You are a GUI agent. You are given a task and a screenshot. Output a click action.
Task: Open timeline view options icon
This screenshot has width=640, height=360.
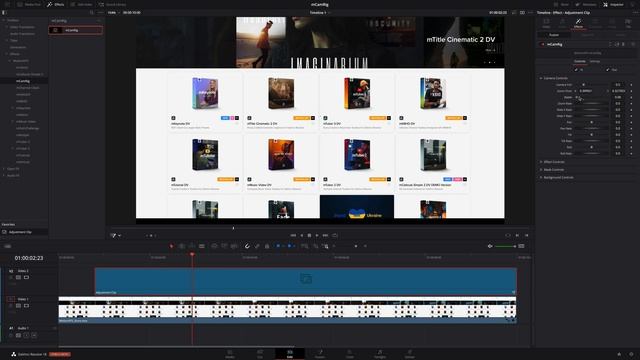point(7,246)
